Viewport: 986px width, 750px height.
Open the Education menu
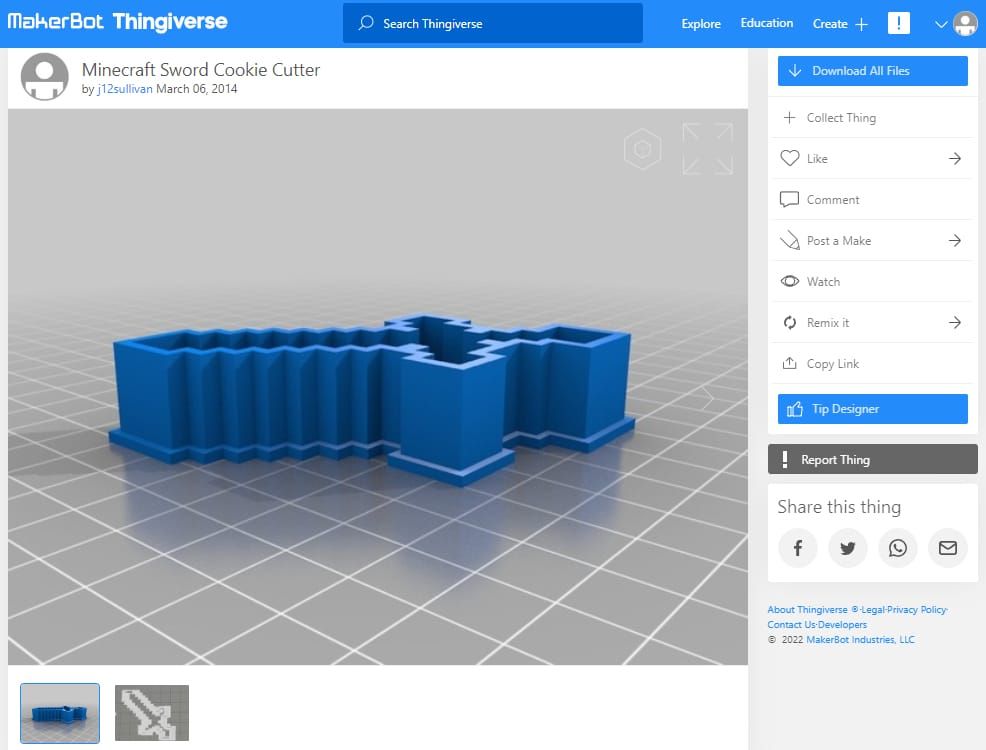tap(766, 22)
